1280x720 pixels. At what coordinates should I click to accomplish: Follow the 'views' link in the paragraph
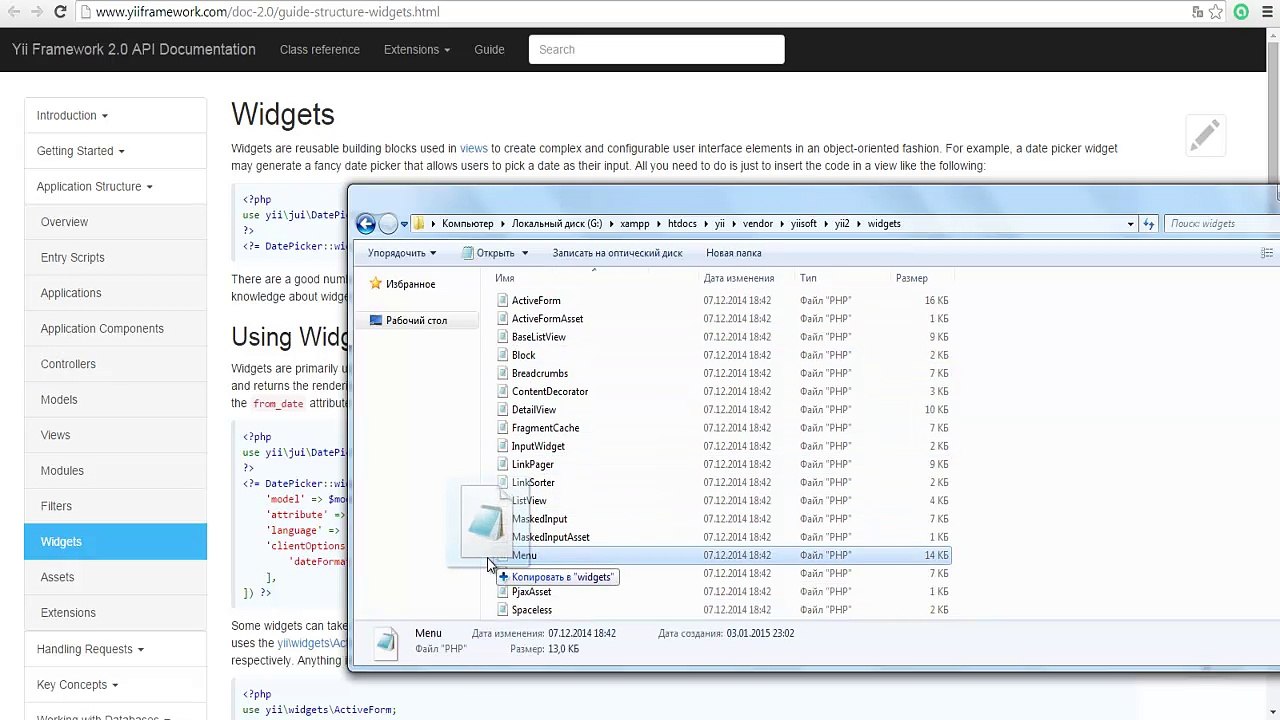(x=473, y=148)
